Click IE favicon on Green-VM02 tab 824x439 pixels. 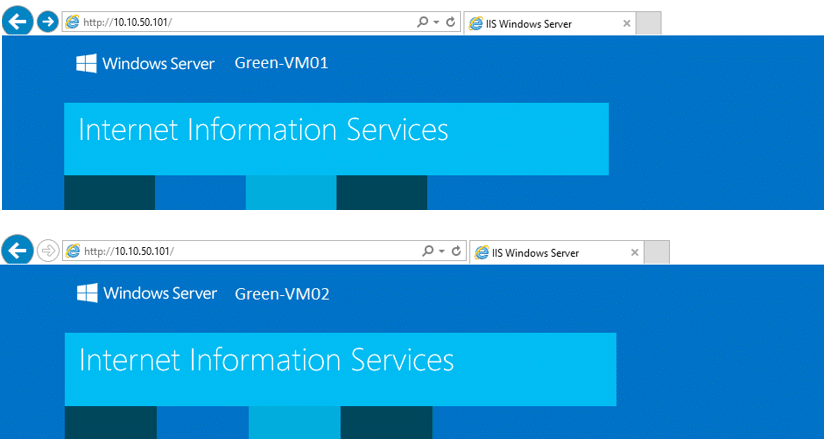(x=481, y=253)
